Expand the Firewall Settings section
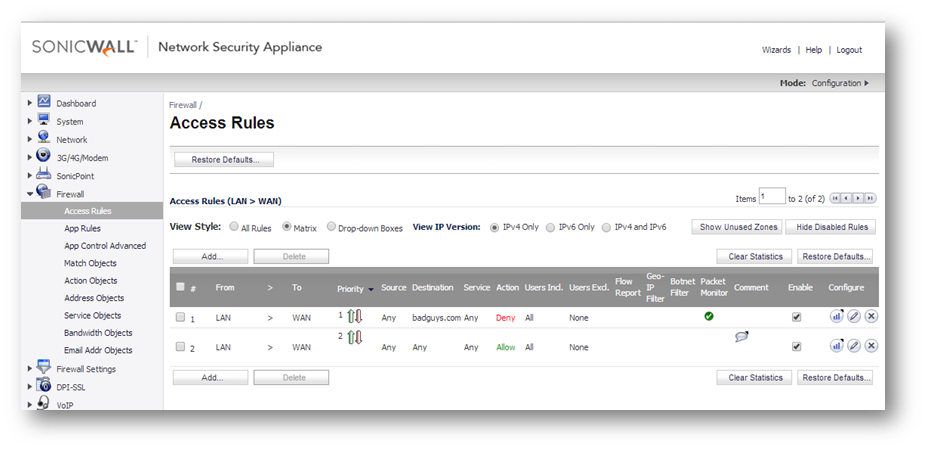This screenshot has height=452, width=927. click(x=30, y=369)
